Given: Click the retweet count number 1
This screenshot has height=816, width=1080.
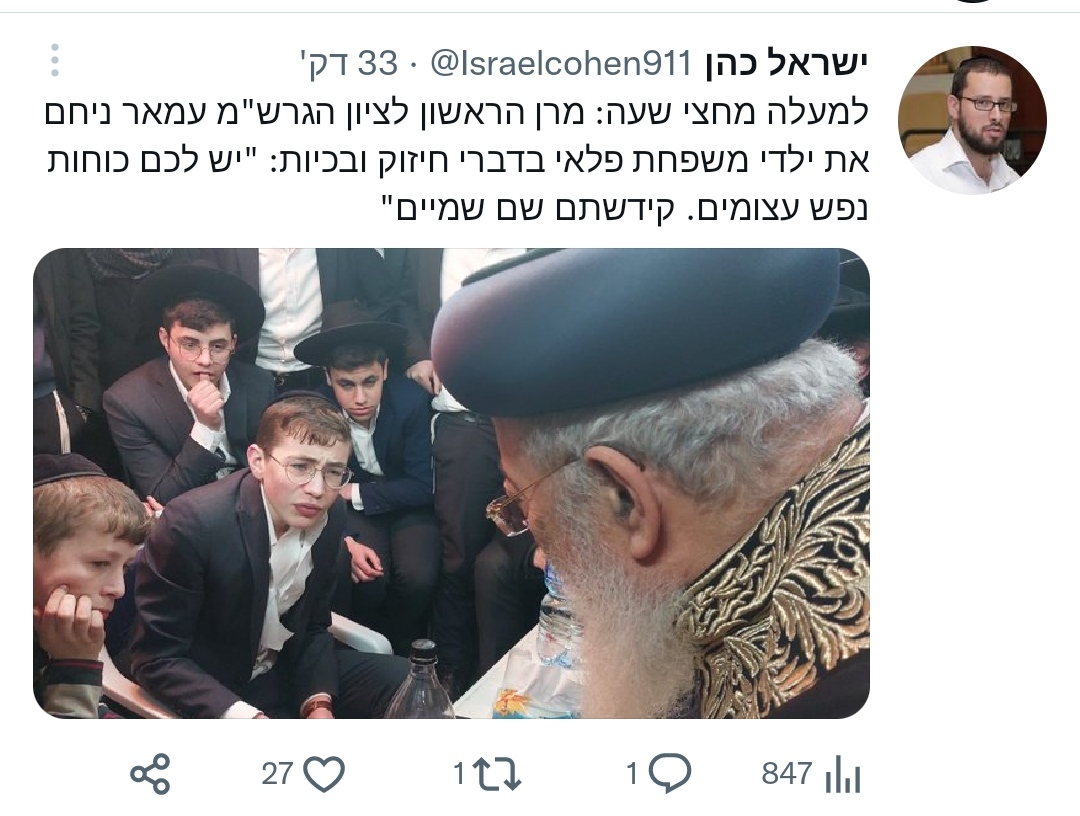Looking at the screenshot, I should click(459, 774).
